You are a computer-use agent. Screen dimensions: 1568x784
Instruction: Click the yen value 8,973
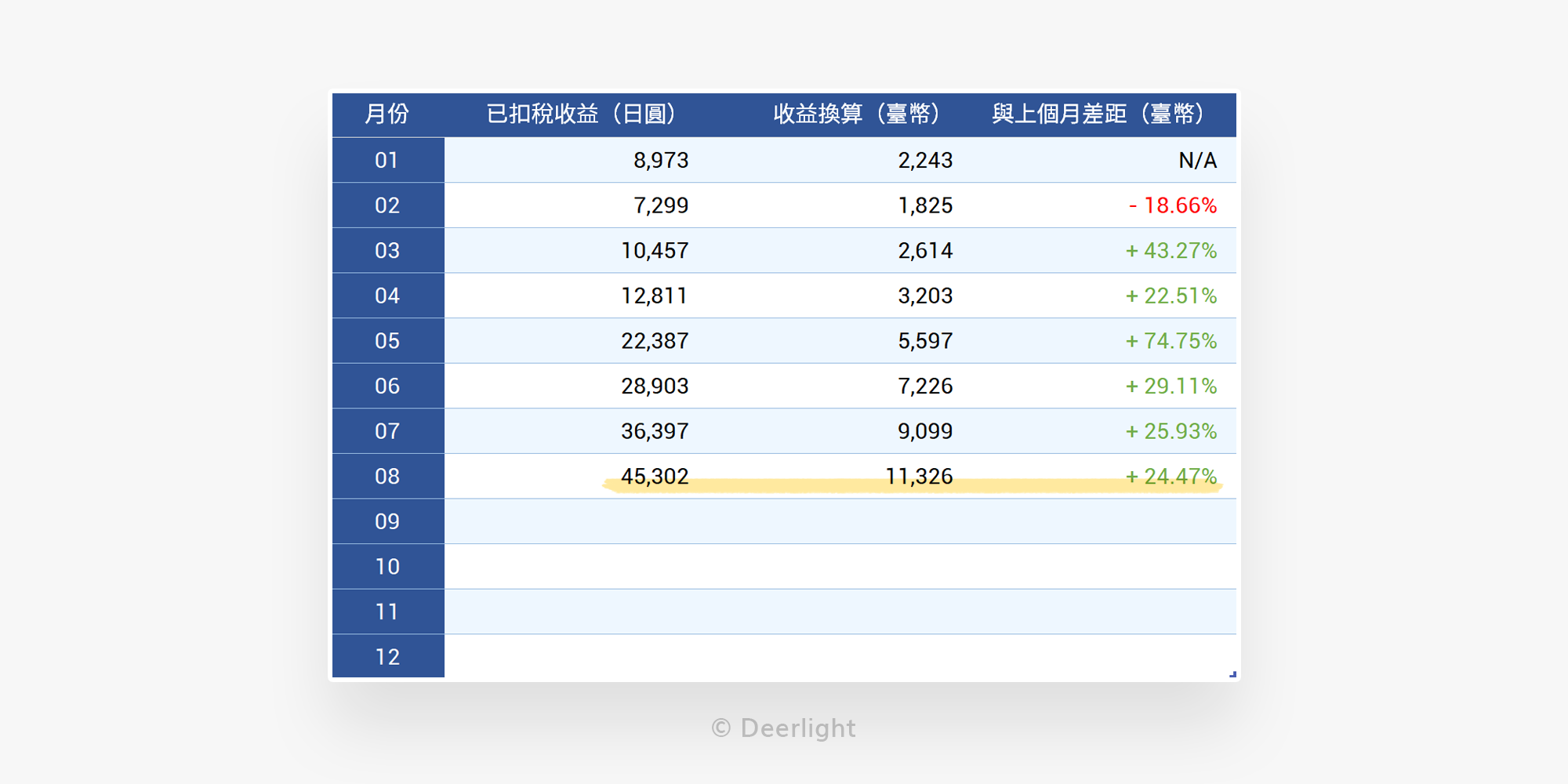coord(661,161)
